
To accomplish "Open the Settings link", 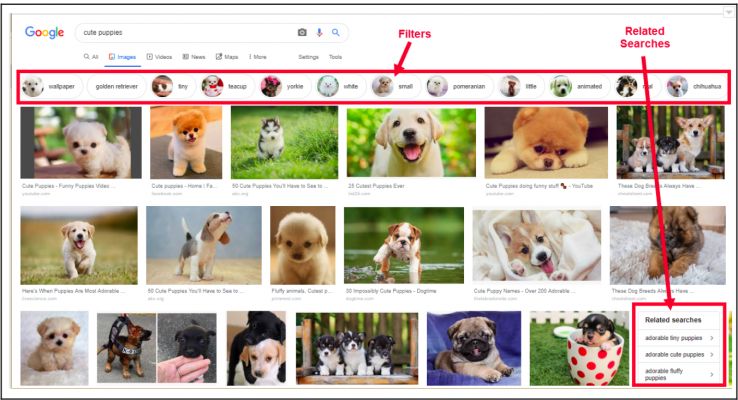I will (308, 57).
